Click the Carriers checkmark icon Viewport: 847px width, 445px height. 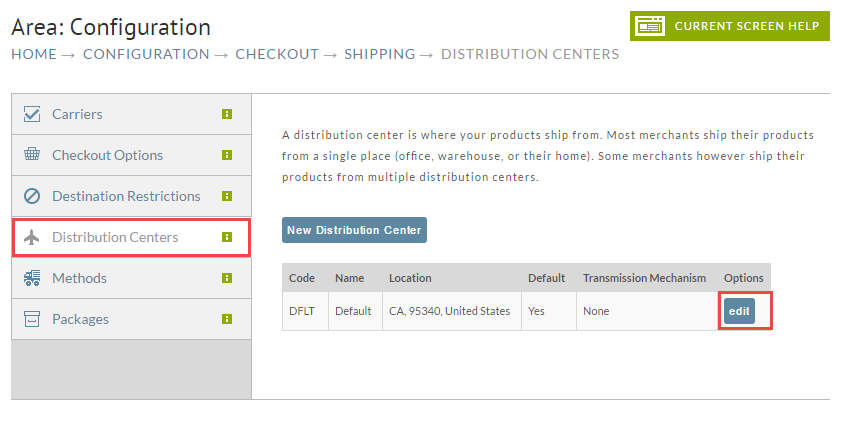[32, 114]
